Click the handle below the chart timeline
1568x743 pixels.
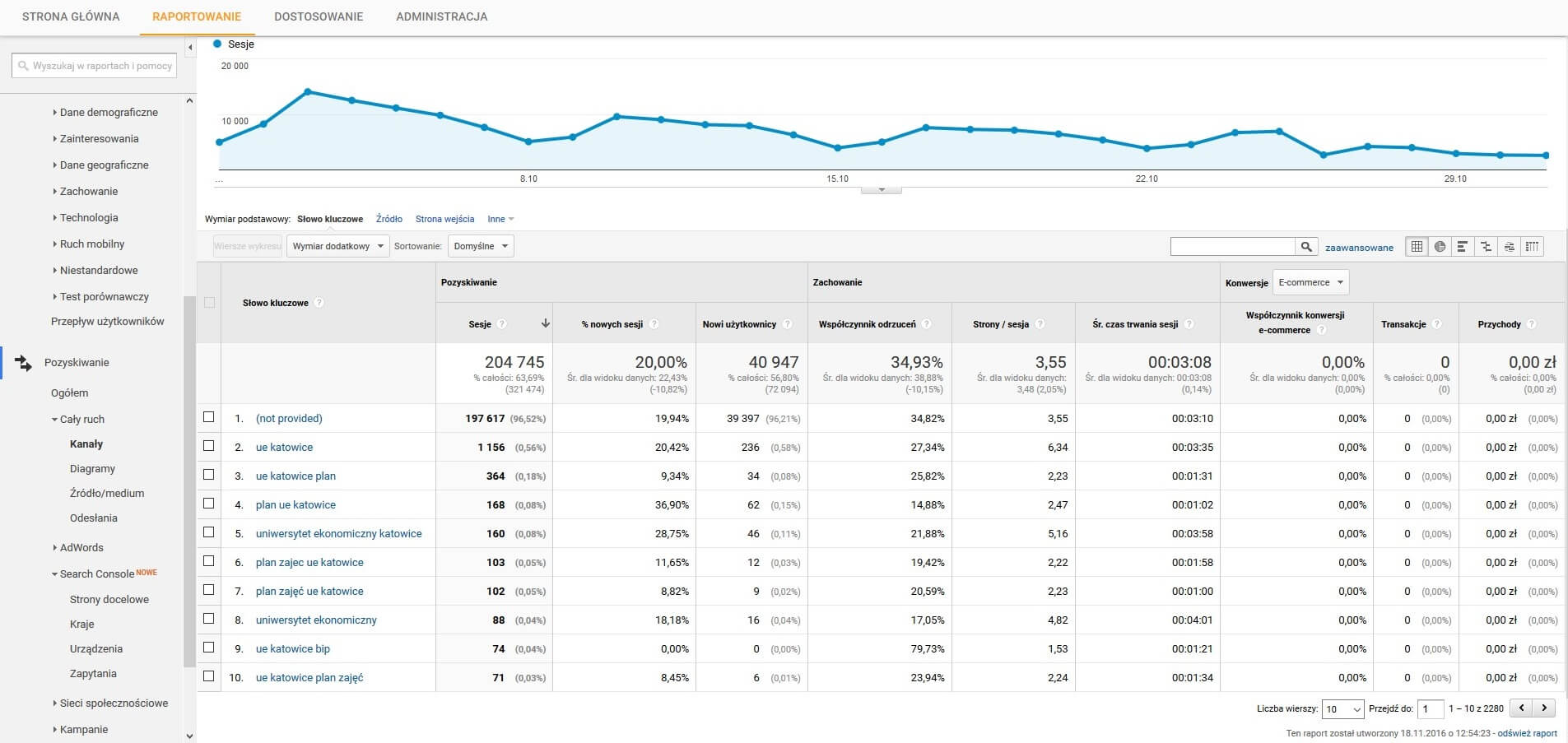[x=881, y=190]
